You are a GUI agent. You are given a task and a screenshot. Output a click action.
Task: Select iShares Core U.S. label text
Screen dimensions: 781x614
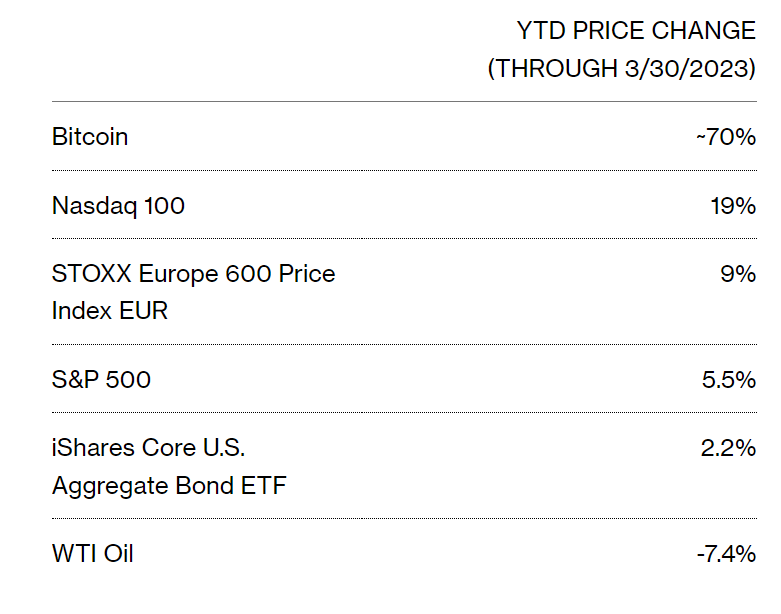tap(148, 447)
